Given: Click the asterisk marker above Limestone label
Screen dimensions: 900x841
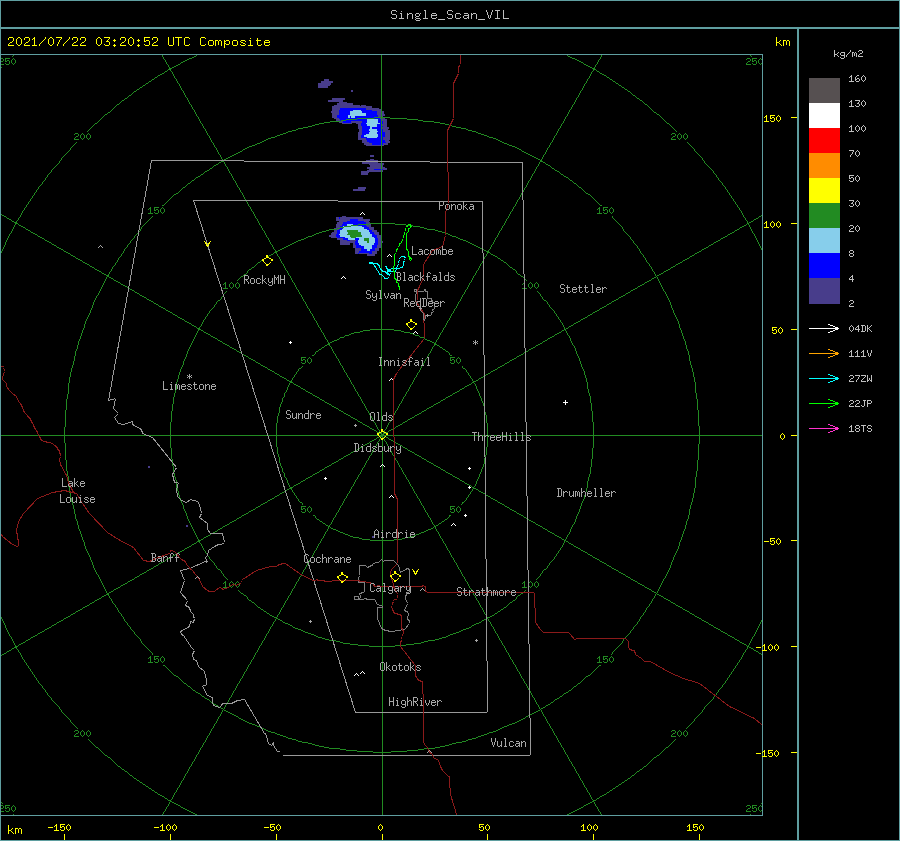Looking at the screenshot, I should [x=189, y=377].
